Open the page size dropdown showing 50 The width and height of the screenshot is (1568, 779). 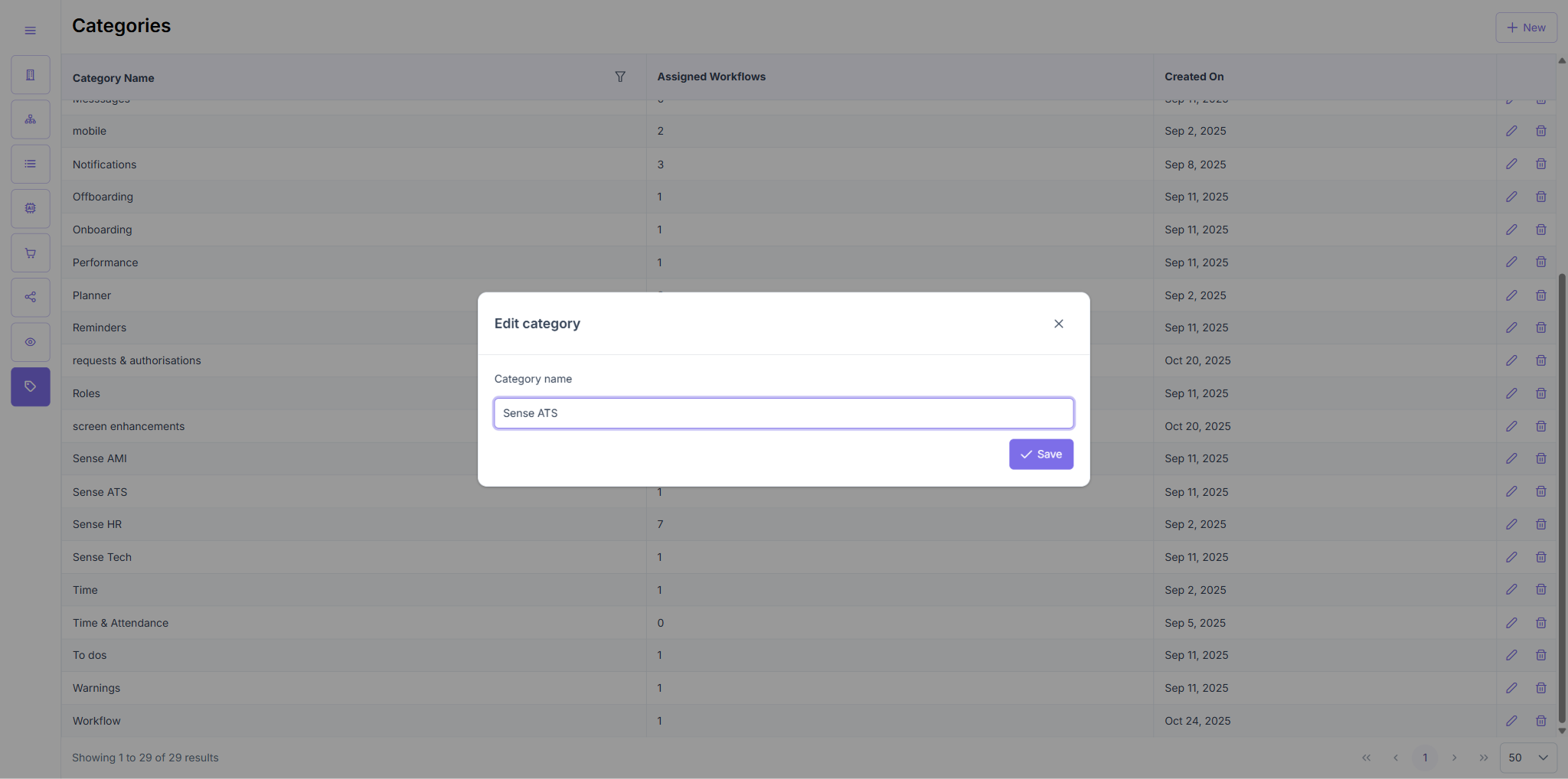click(x=1528, y=758)
